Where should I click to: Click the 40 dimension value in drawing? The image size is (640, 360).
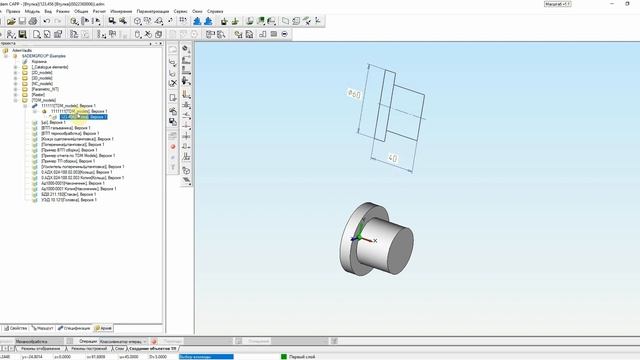[x=393, y=158]
